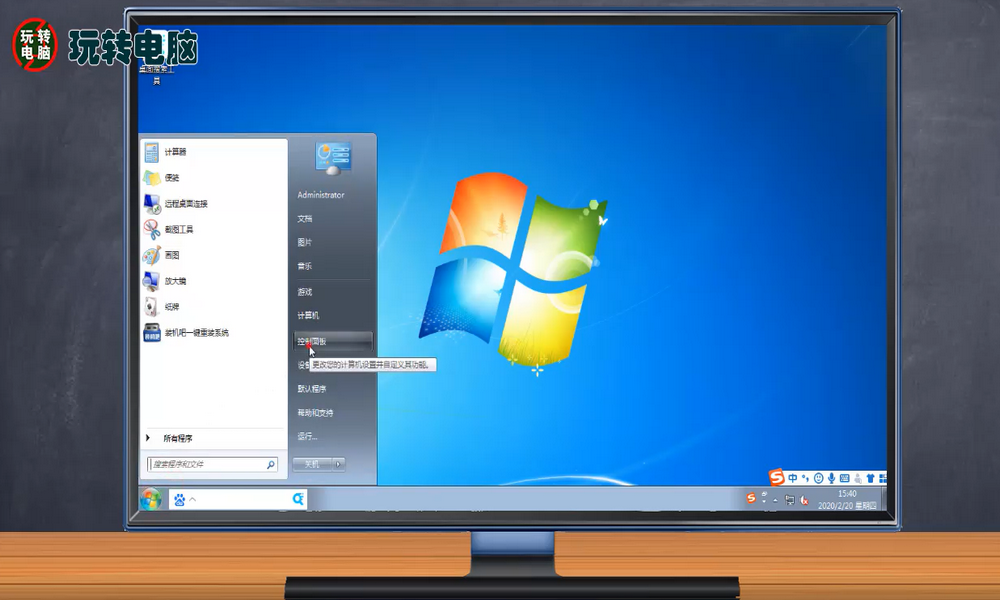Open the emoji smiley on the Sogou bar

pos(818,478)
